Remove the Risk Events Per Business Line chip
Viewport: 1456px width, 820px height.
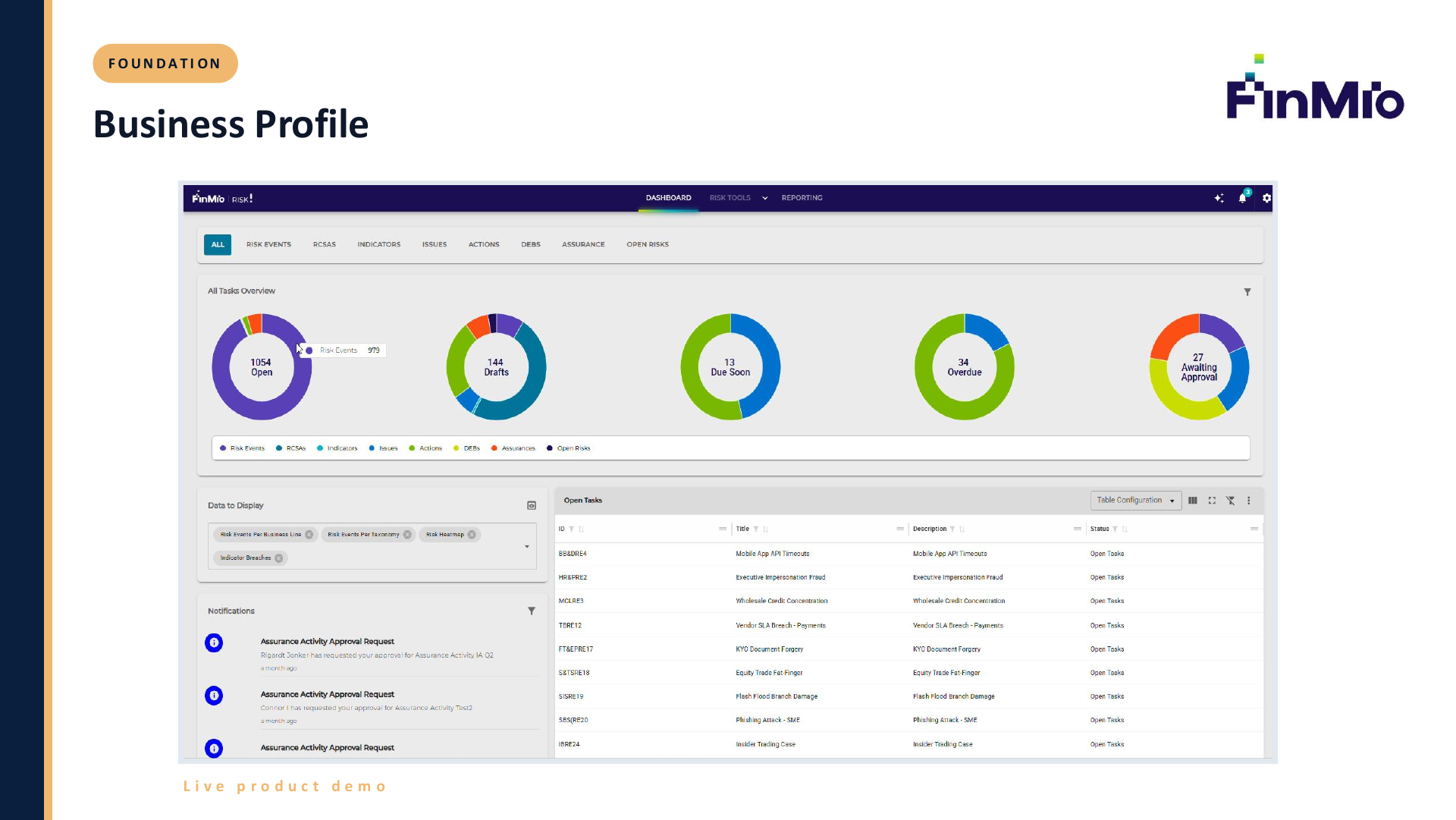tap(309, 535)
